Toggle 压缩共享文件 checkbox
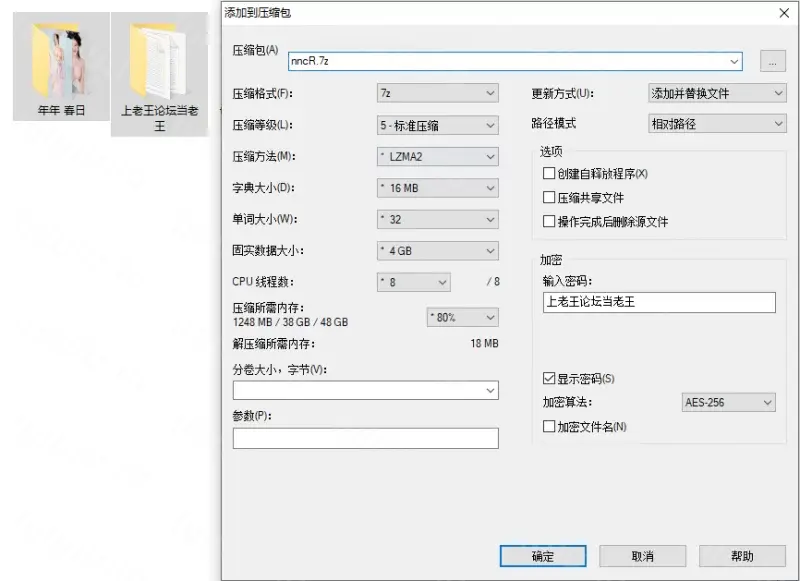This screenshot has width=800, height=581. pos(548,198)
